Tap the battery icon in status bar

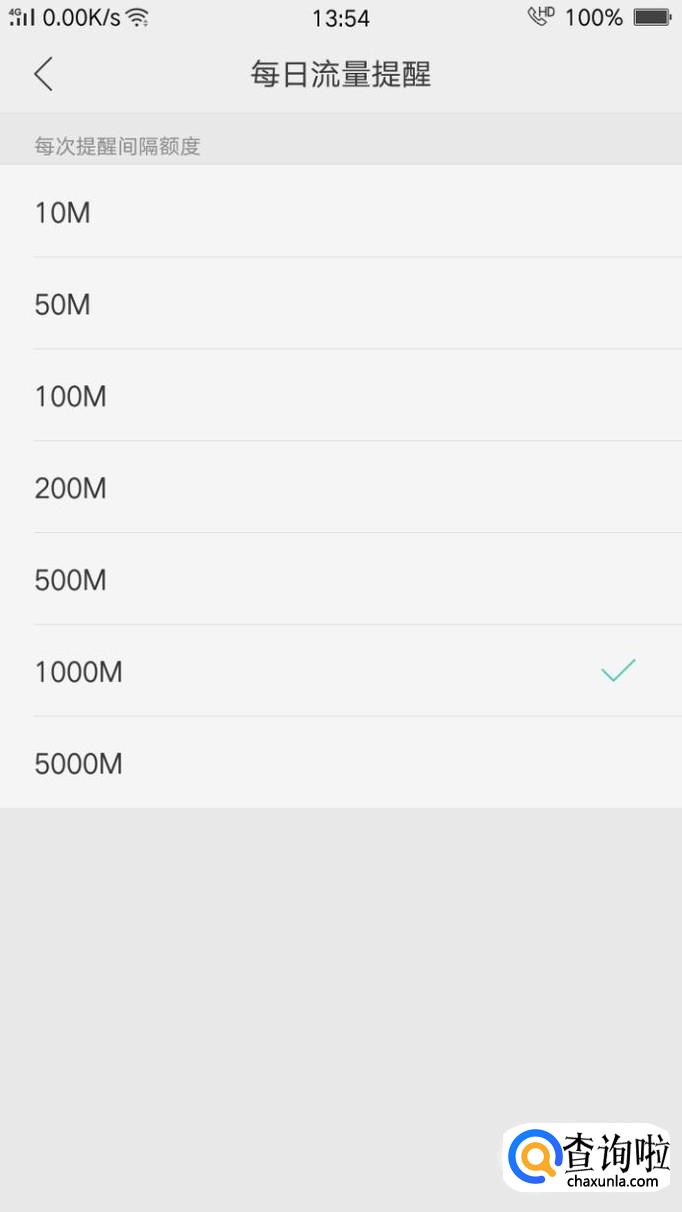point(651,17)
